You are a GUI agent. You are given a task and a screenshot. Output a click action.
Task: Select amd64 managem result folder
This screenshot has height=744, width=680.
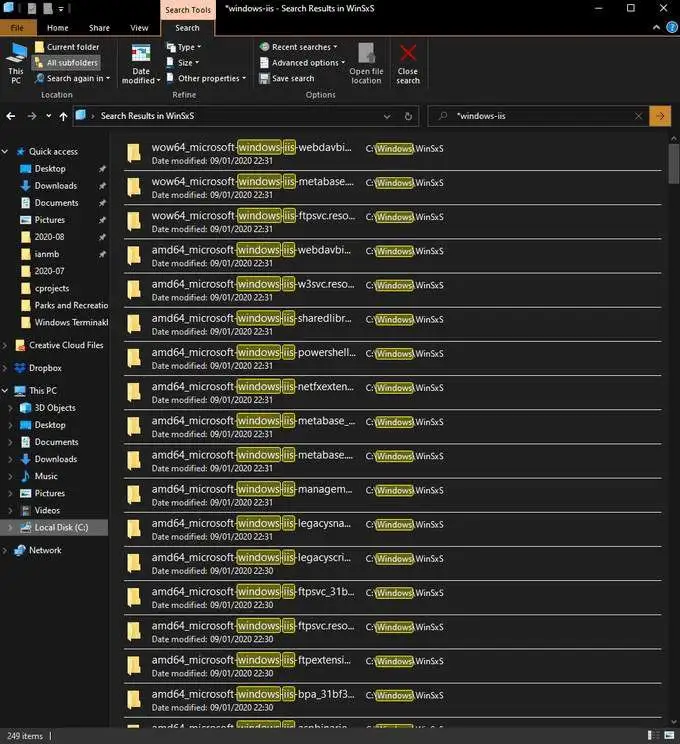[x=392, y=495]
